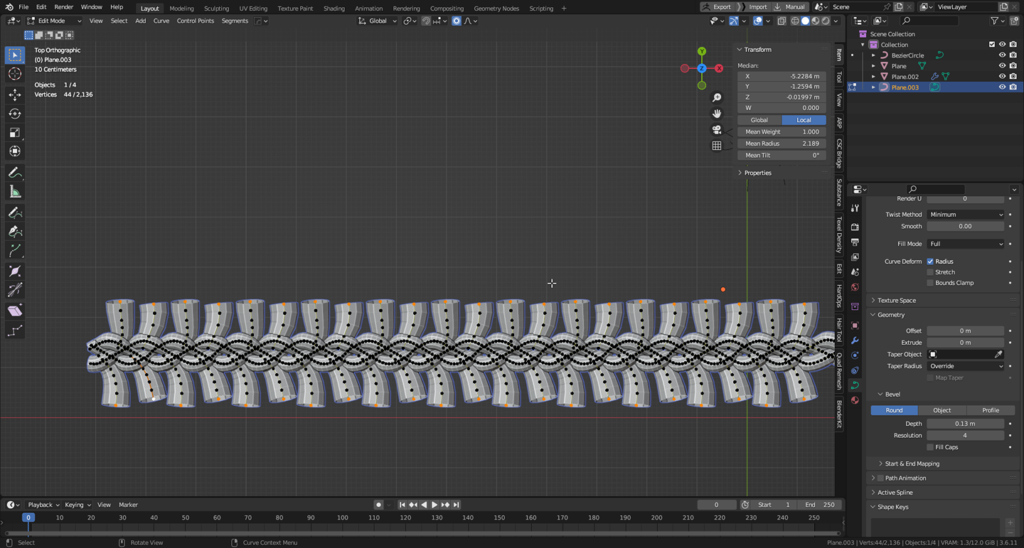The image size is (1024, 548).
Task: Toggle camera view with the camera icon
Action: coord(717,130)
